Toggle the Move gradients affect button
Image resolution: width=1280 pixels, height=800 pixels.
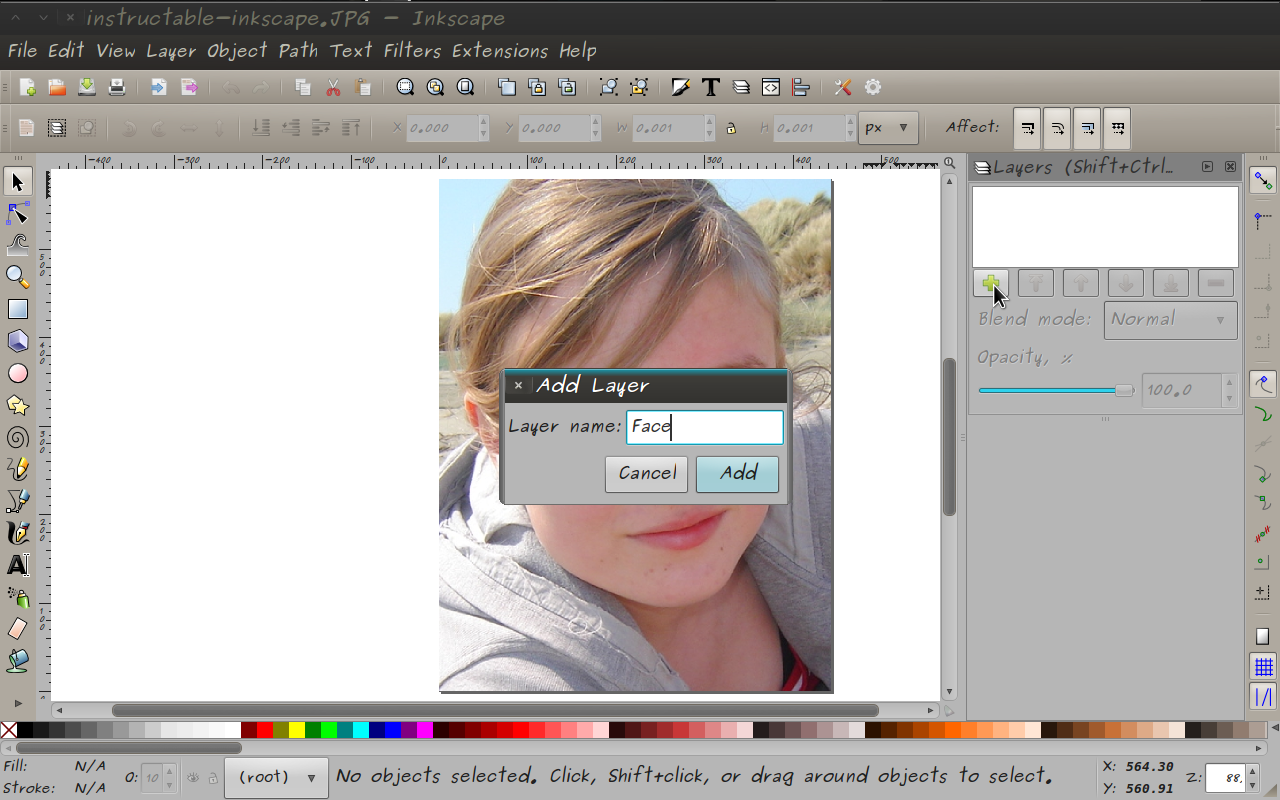(x=1087, y=128)
